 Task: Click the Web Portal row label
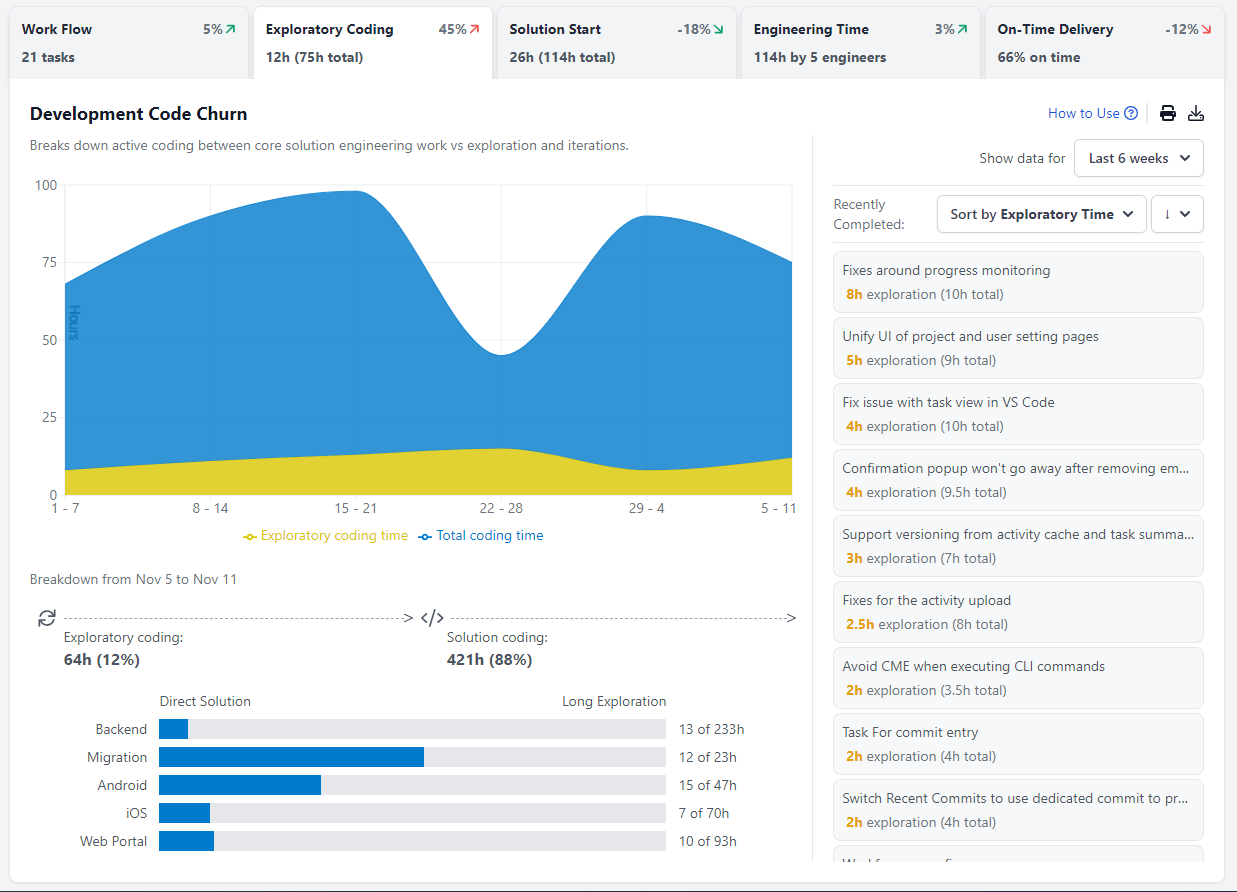click(114, 841)
